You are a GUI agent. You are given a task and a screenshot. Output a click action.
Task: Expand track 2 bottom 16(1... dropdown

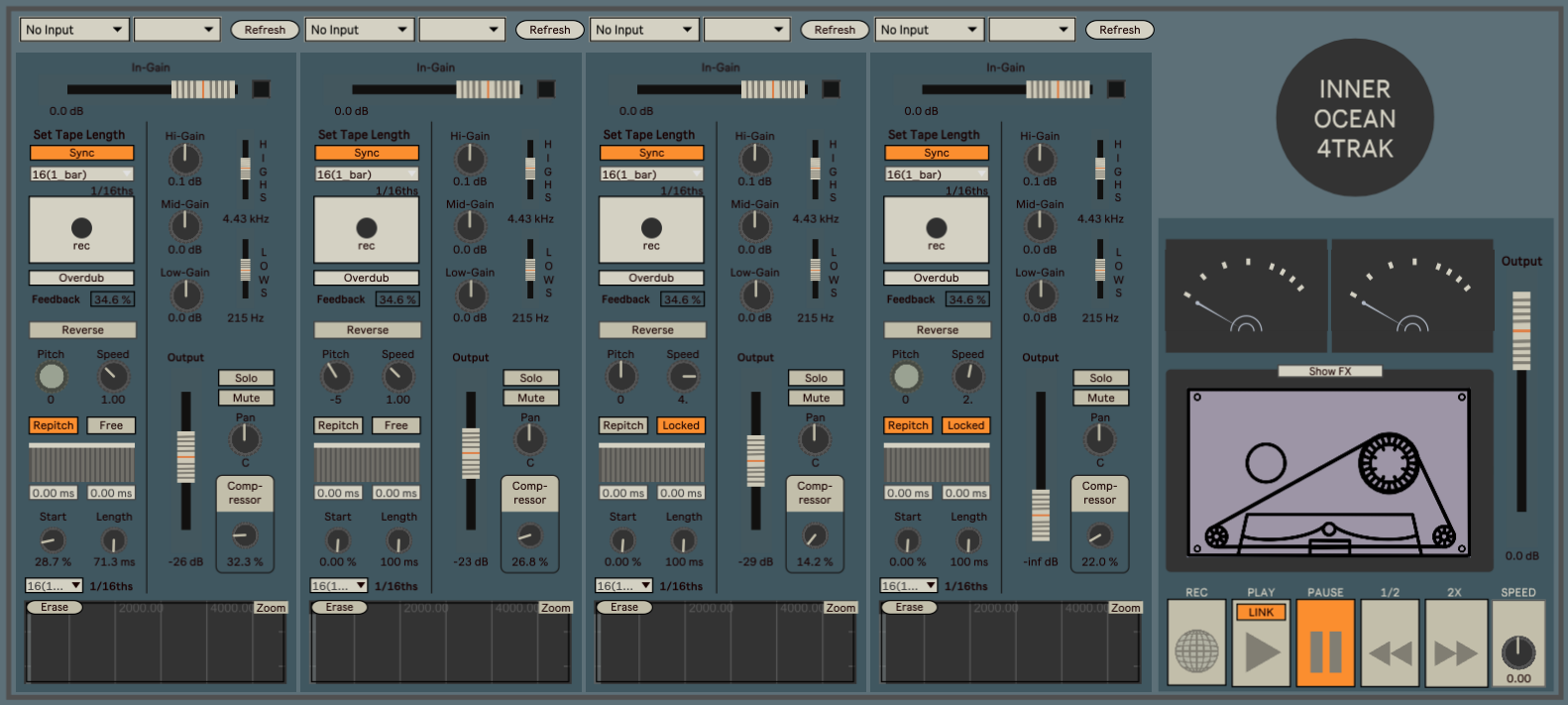[x=339, y=586]
